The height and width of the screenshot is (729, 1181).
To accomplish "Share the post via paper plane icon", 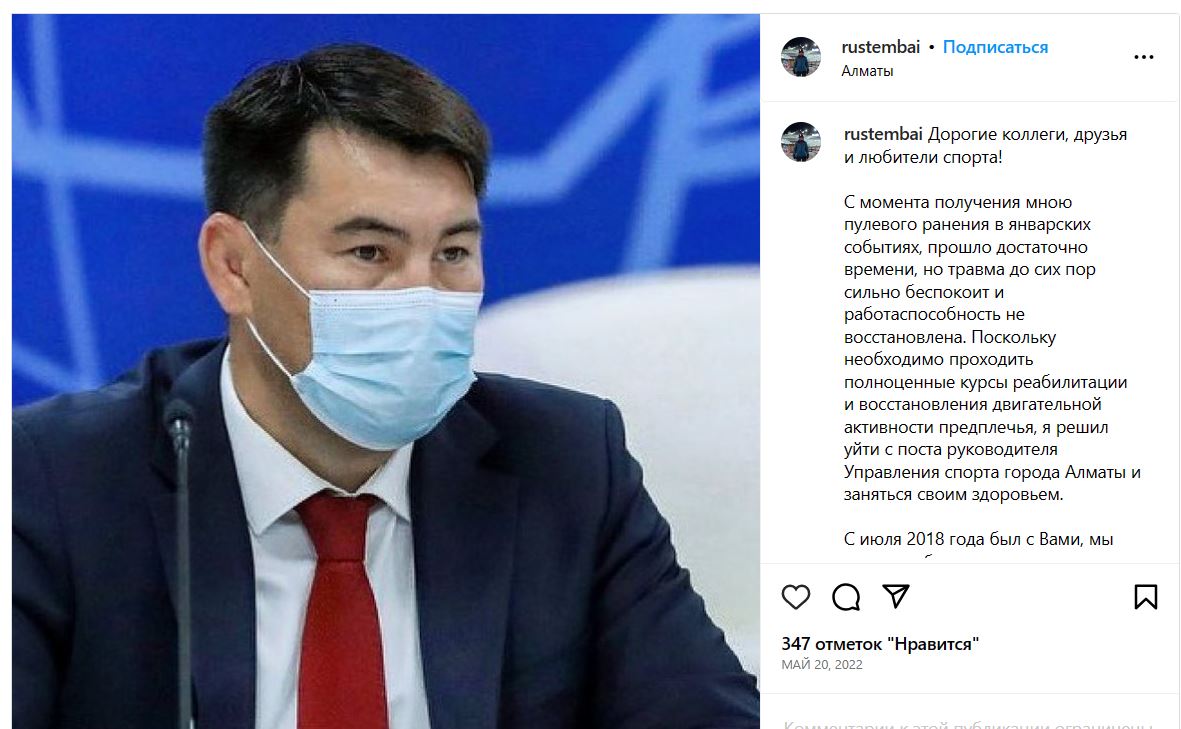I will coord(896,596).
